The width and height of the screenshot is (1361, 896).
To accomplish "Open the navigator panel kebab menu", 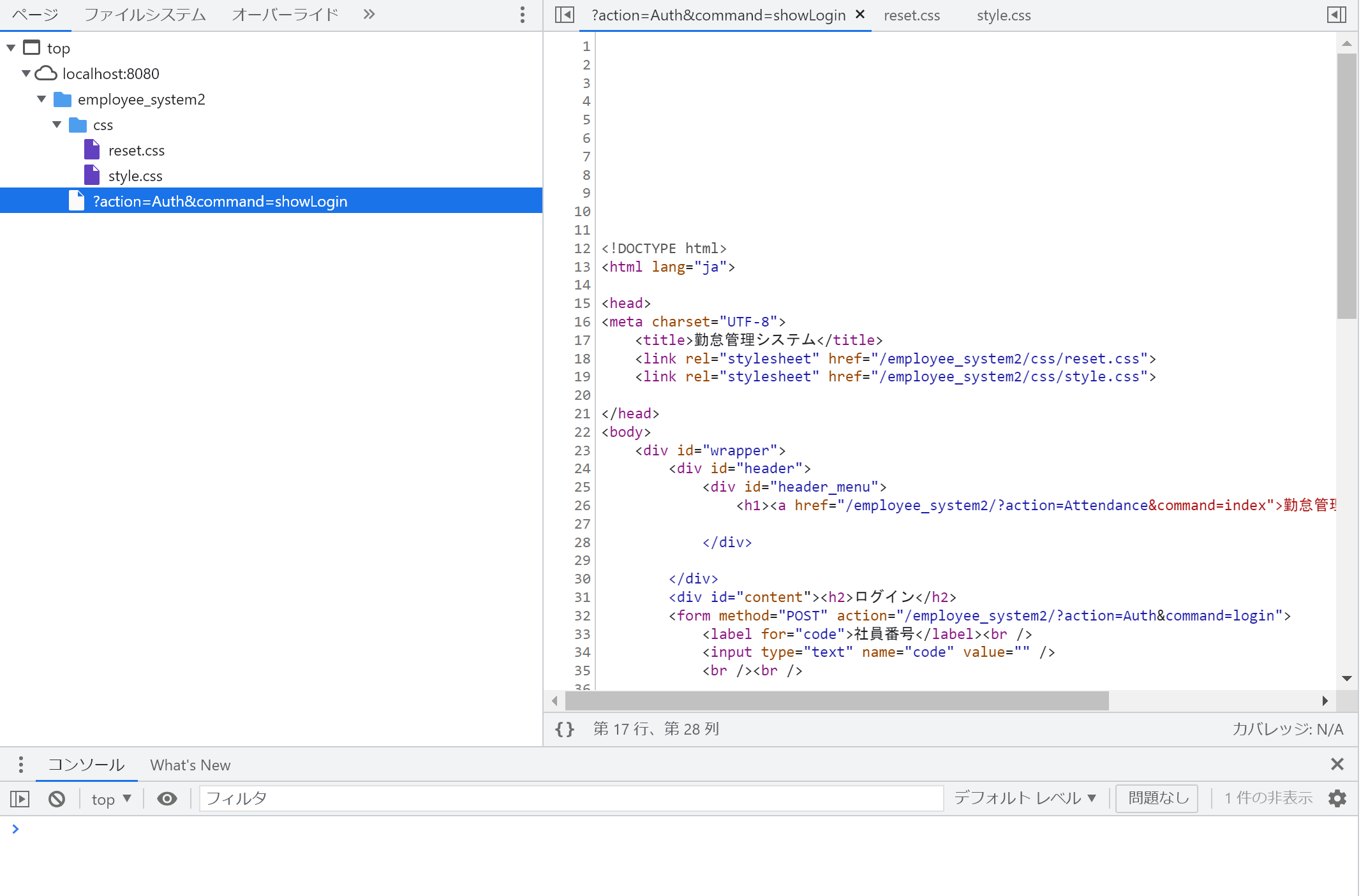I will (x=522, y=14).
